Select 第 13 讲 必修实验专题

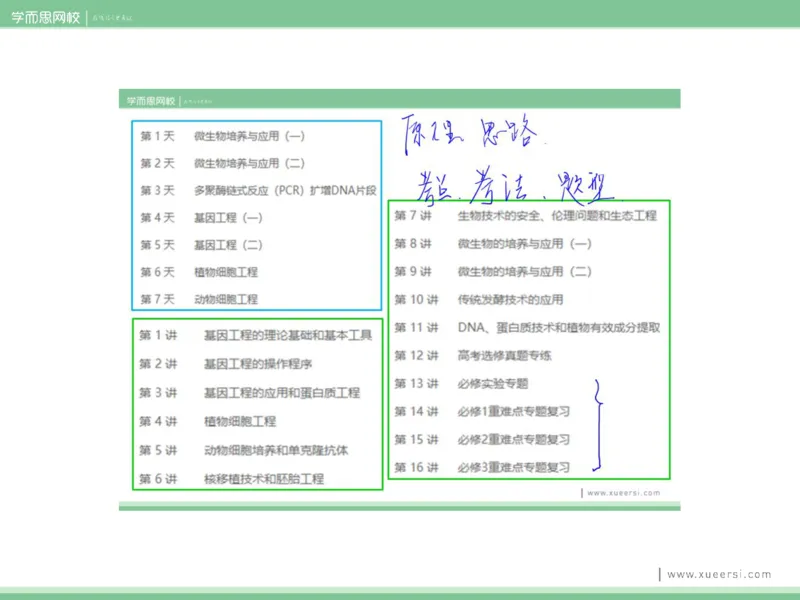tap(461, 383)
